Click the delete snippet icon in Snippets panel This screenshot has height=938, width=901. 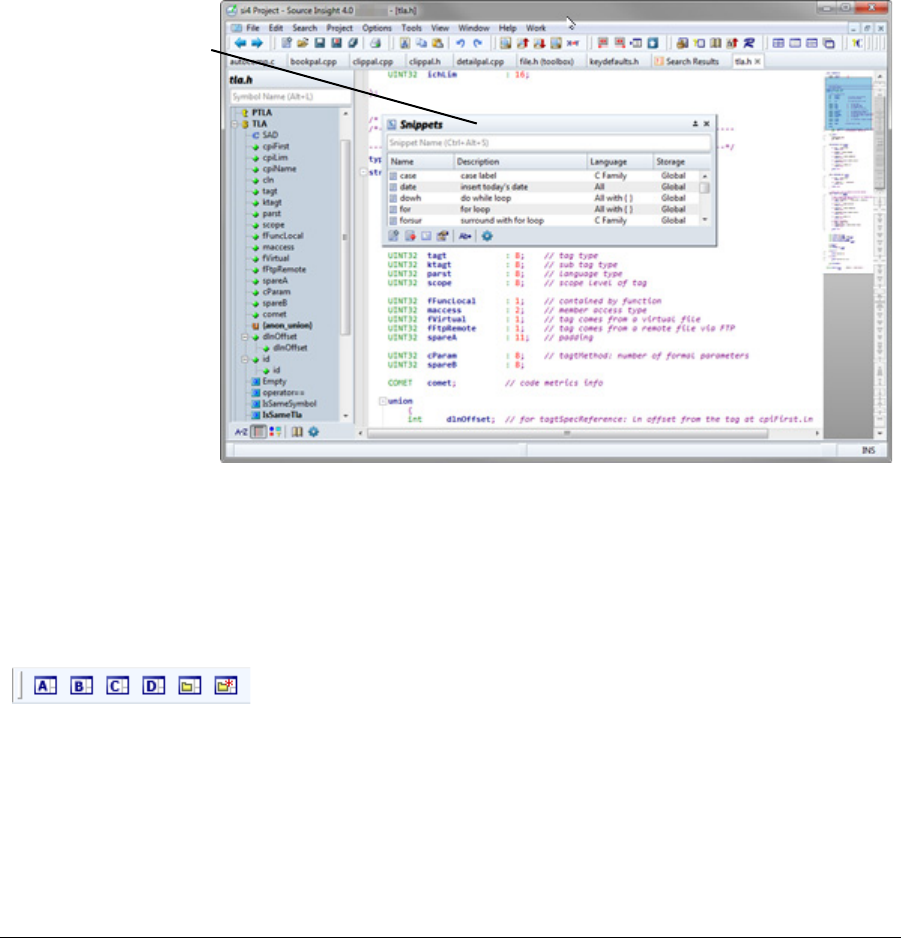pyautogui.click(x=410, y=236)
